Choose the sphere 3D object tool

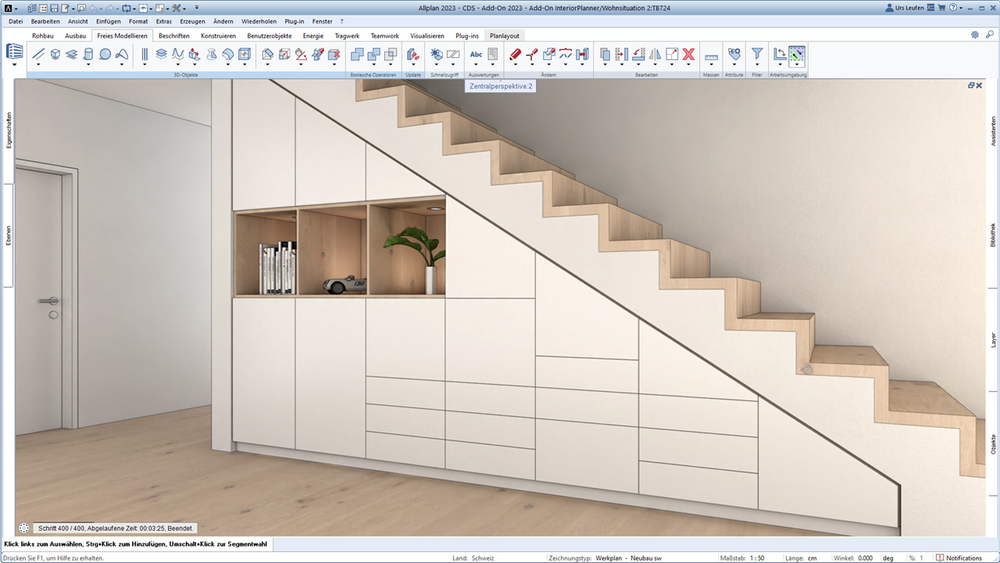(105, 54)
